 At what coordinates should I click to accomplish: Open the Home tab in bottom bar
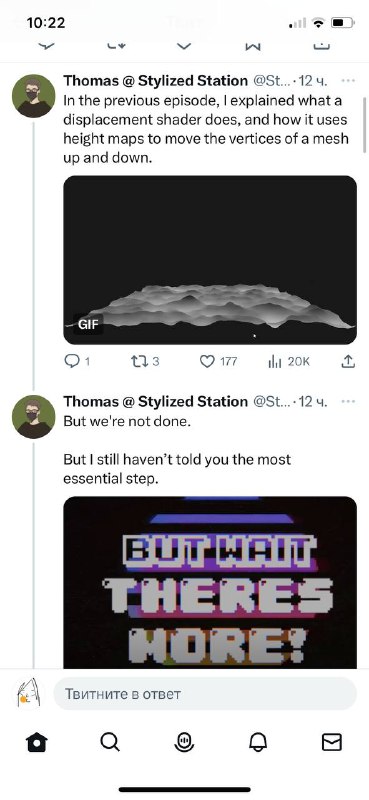click(x=37, y=742)
